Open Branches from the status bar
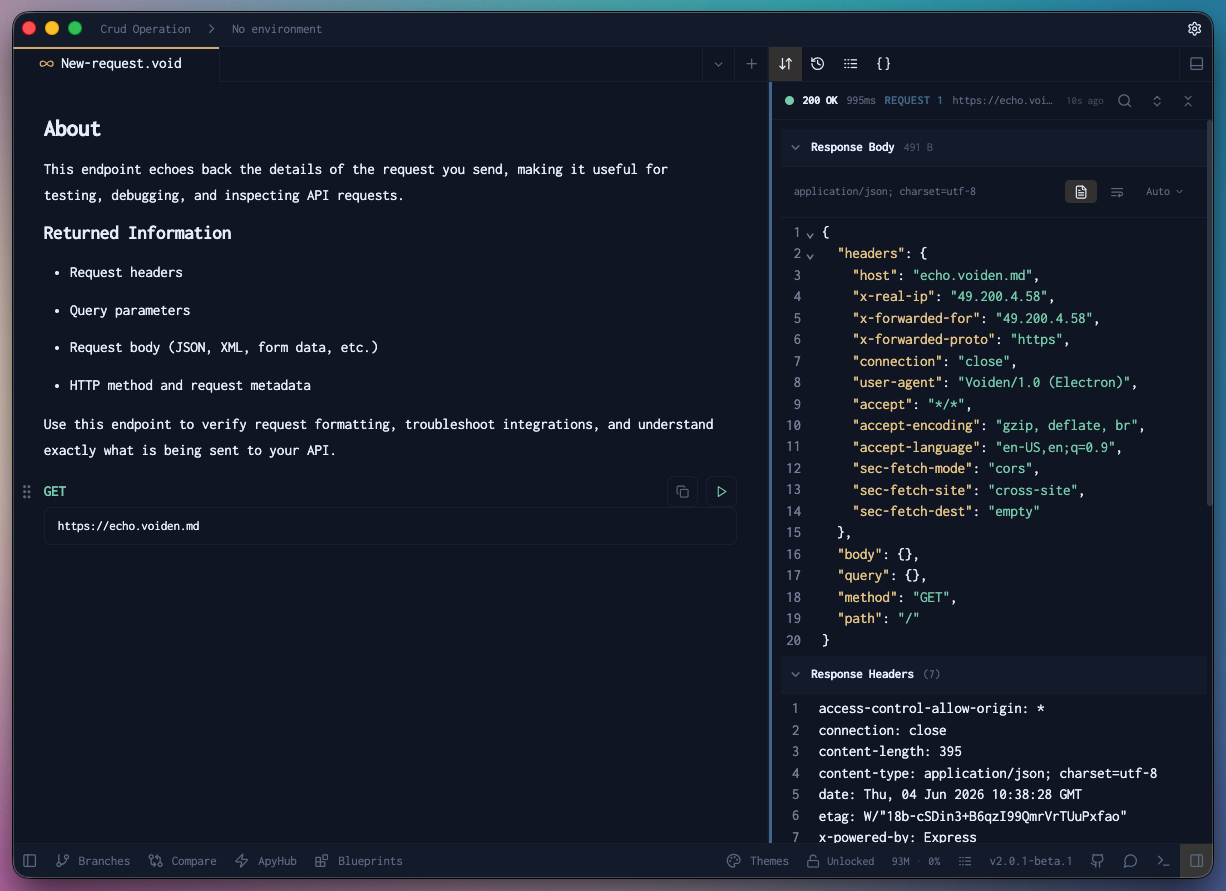1226x891 pixels. 93,861
